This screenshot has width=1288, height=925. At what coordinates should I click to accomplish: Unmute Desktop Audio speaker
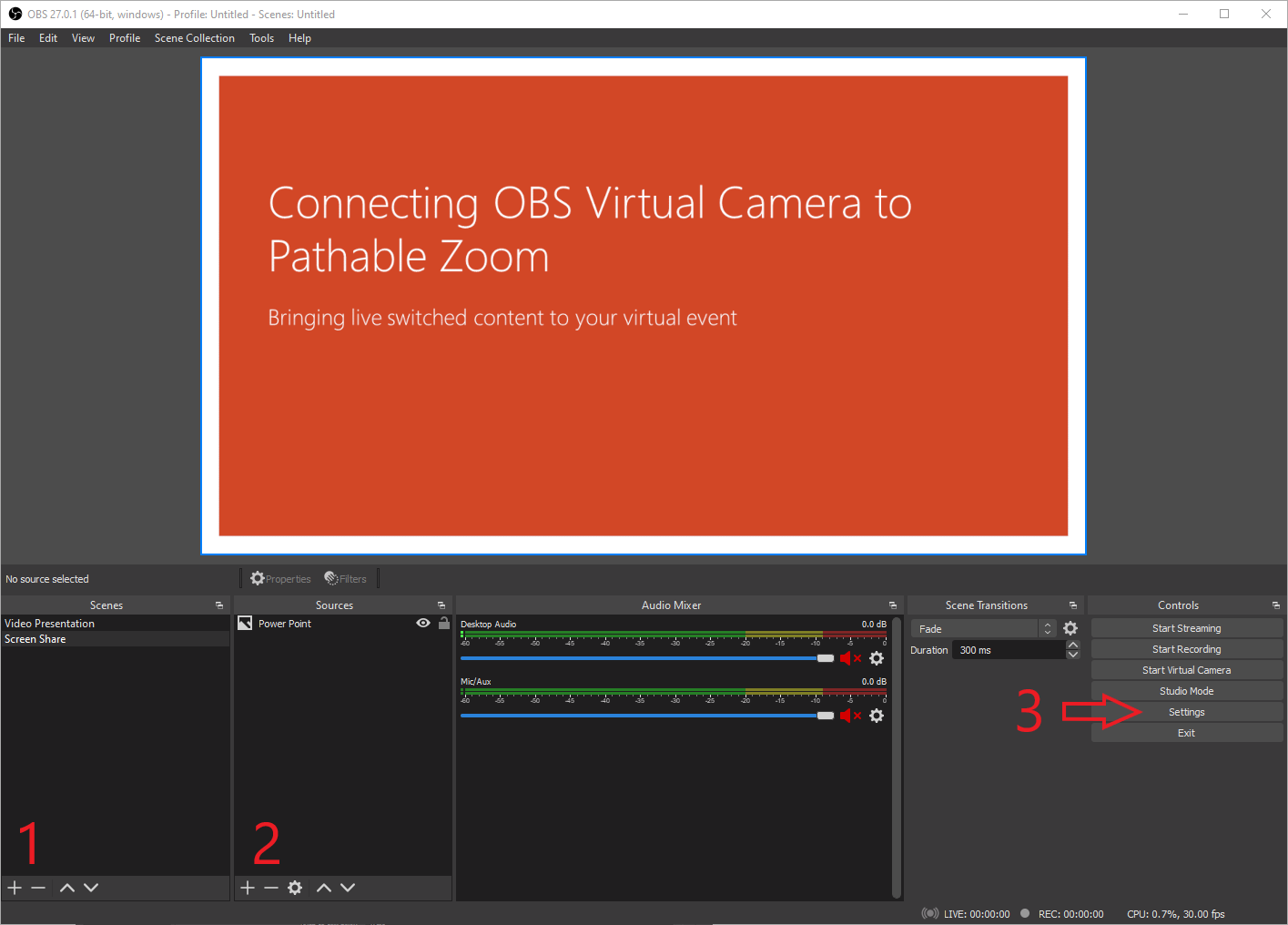coord(850,658)
